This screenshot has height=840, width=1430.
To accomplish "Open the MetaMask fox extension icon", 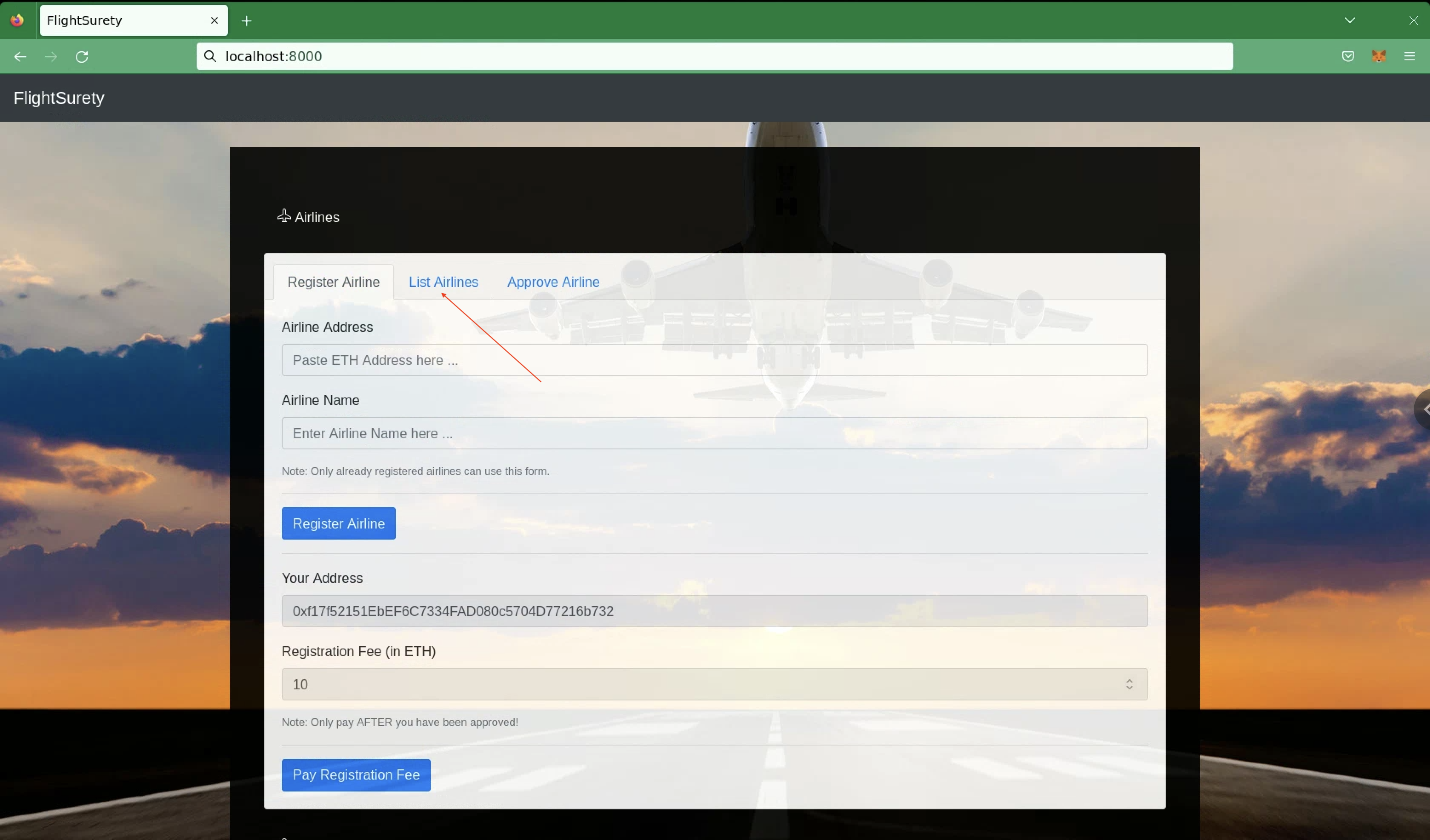I will pyautogui.click(x=1379, y=56).
